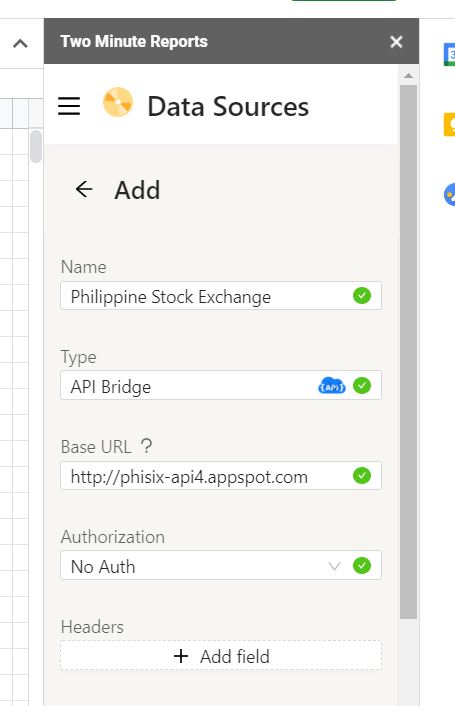Click the green check mark in Name field
The width and height of the screenshot is (455, 706).
[x=362, y=296]
